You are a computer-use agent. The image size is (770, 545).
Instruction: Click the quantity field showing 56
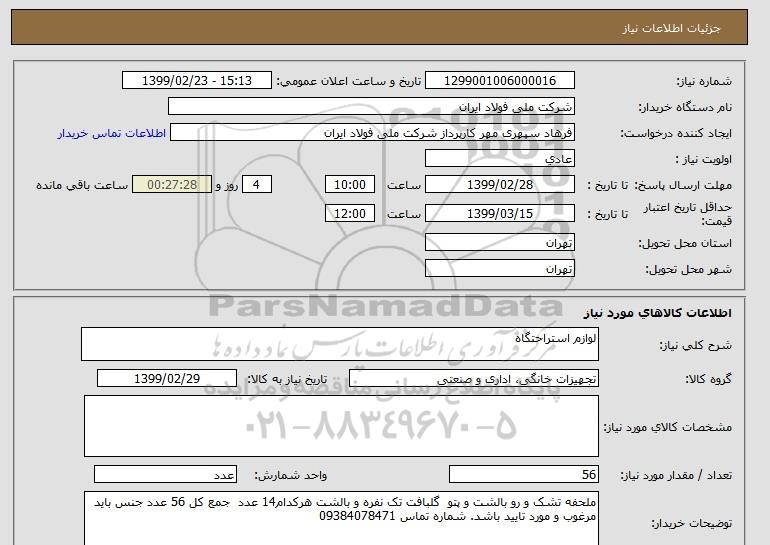click(523, 474)
